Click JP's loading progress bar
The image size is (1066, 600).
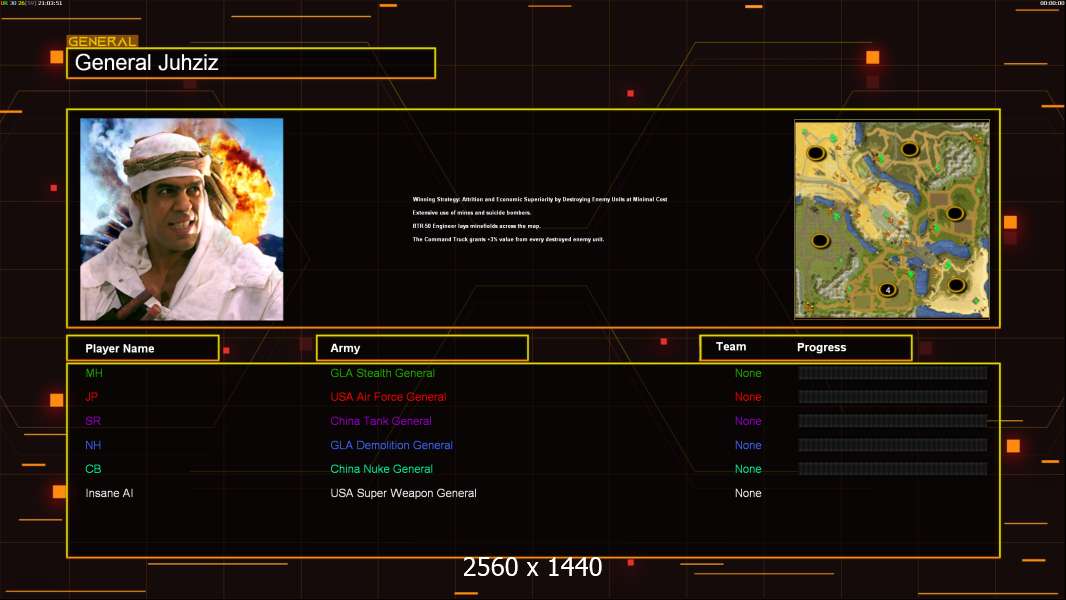pos(893,397)
